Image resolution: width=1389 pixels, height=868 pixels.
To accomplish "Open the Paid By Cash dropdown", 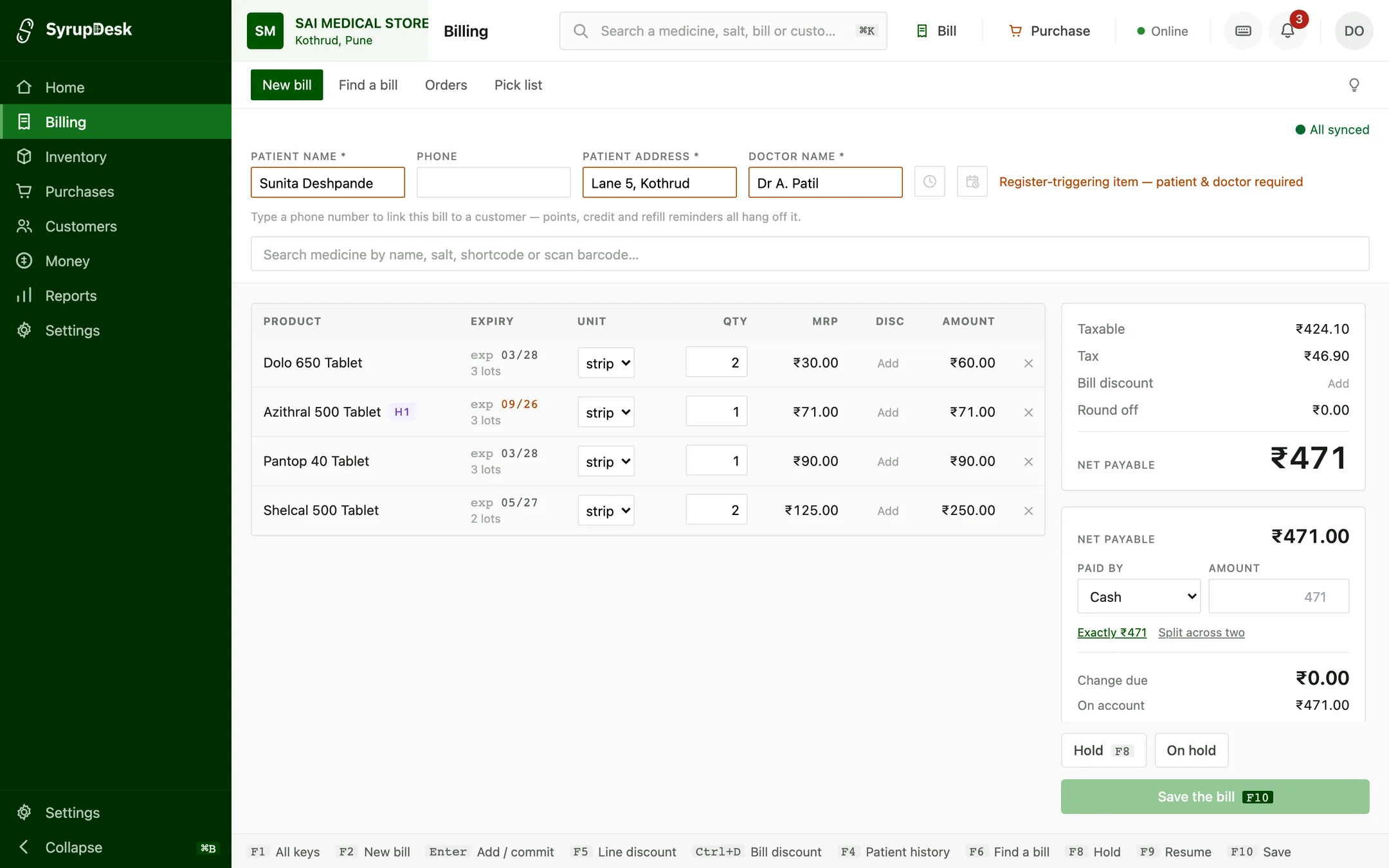I will click(1139, 597).
